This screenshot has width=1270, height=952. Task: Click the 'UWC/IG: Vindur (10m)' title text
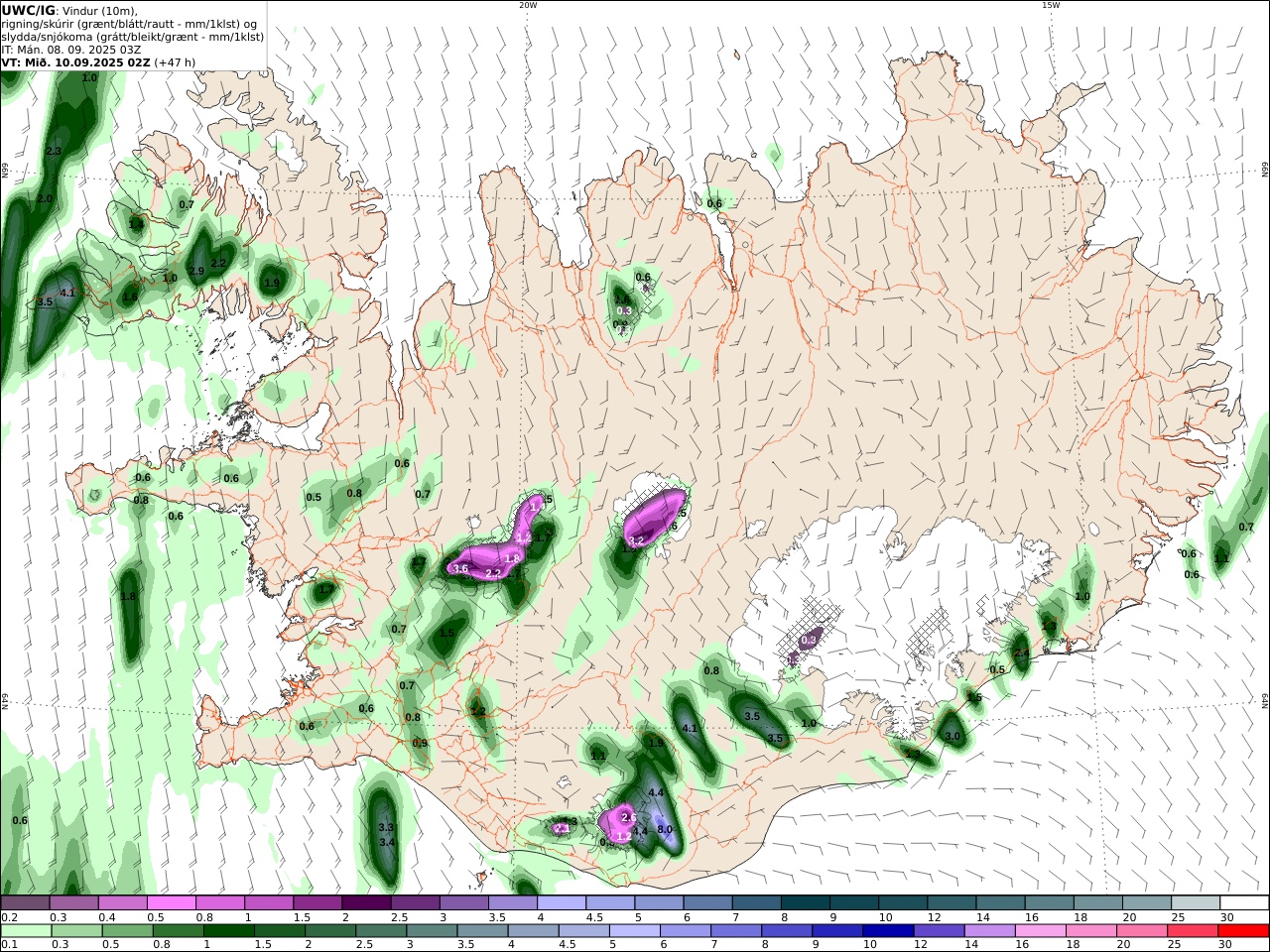pos(69,10)
